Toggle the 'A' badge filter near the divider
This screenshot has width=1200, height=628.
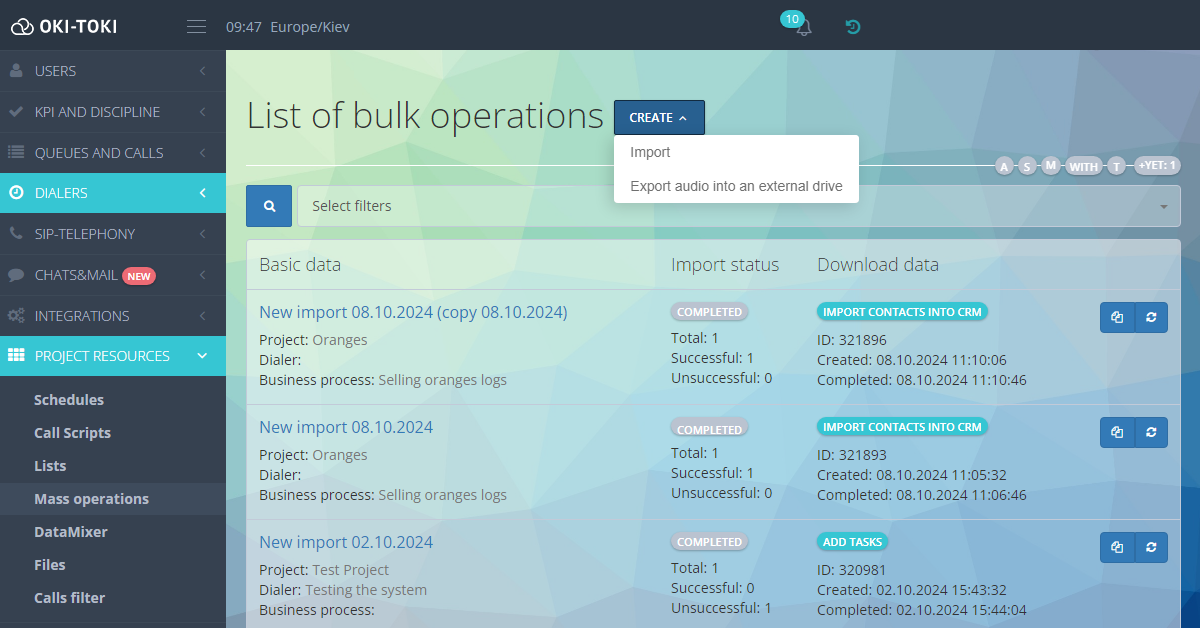tap(1004, 166)
